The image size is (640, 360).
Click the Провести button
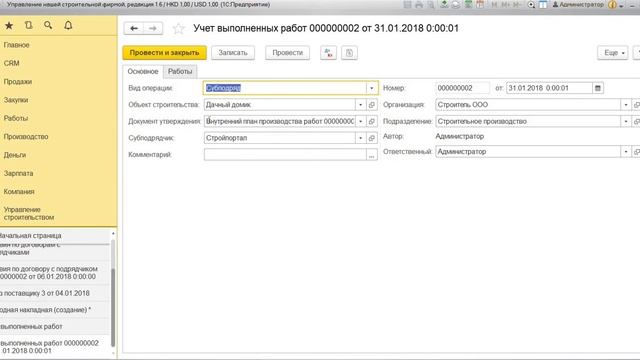tap(288, 53)
